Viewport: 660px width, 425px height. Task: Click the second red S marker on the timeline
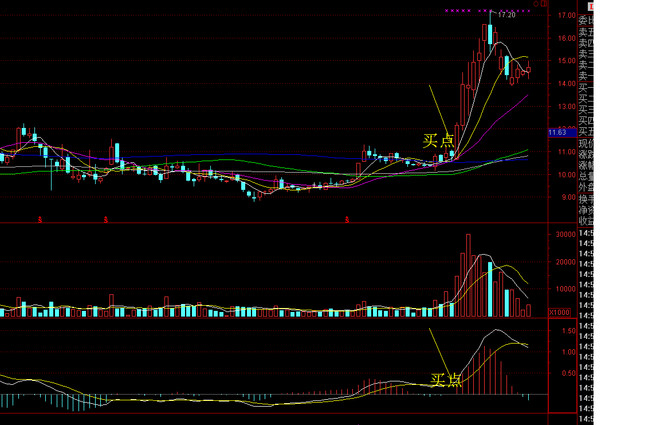click(106, 220)
